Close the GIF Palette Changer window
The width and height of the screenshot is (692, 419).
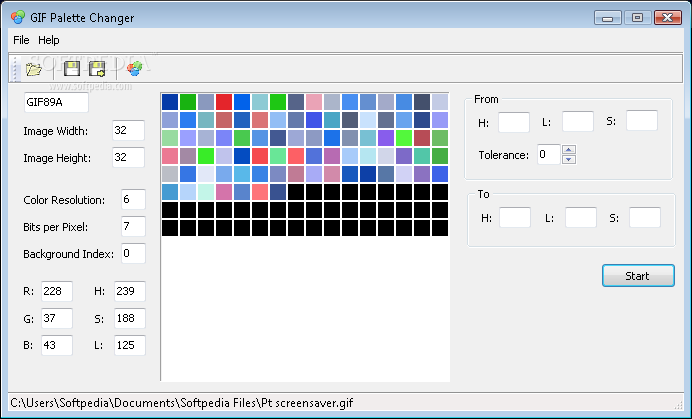(x=668, y=18)
